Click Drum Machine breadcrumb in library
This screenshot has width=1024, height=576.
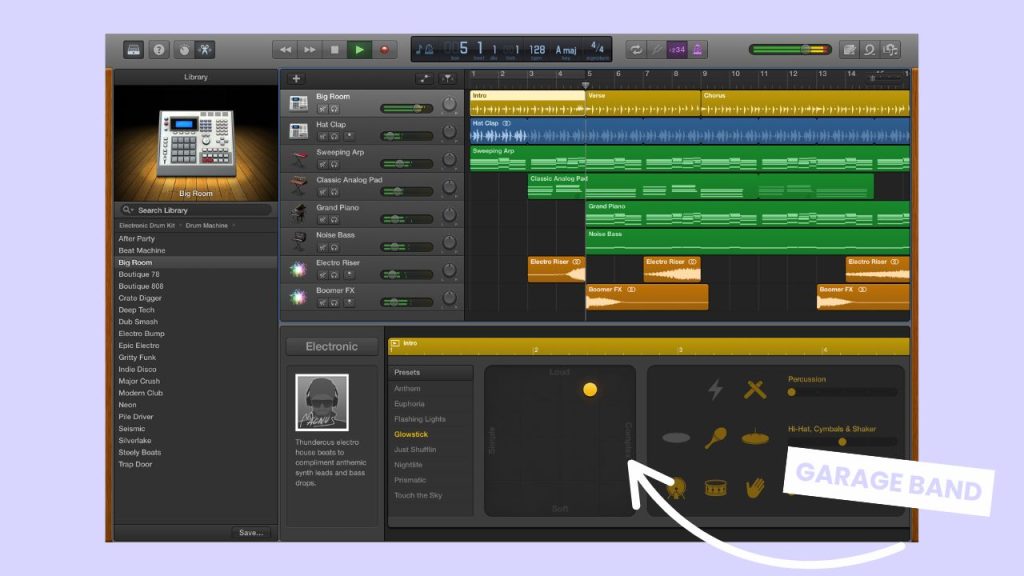point(206,225)
